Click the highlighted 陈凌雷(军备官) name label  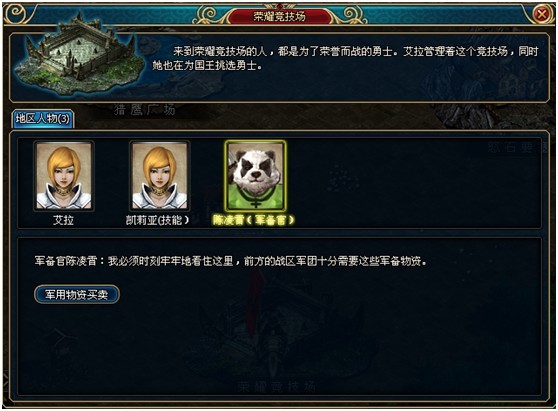(253, 220)
